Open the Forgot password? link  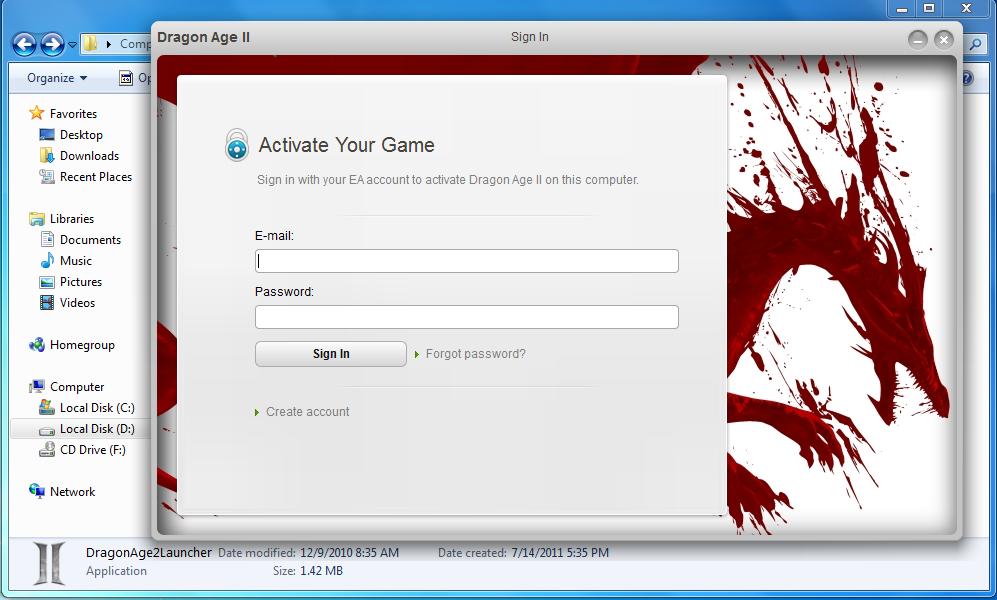point(476,354)
